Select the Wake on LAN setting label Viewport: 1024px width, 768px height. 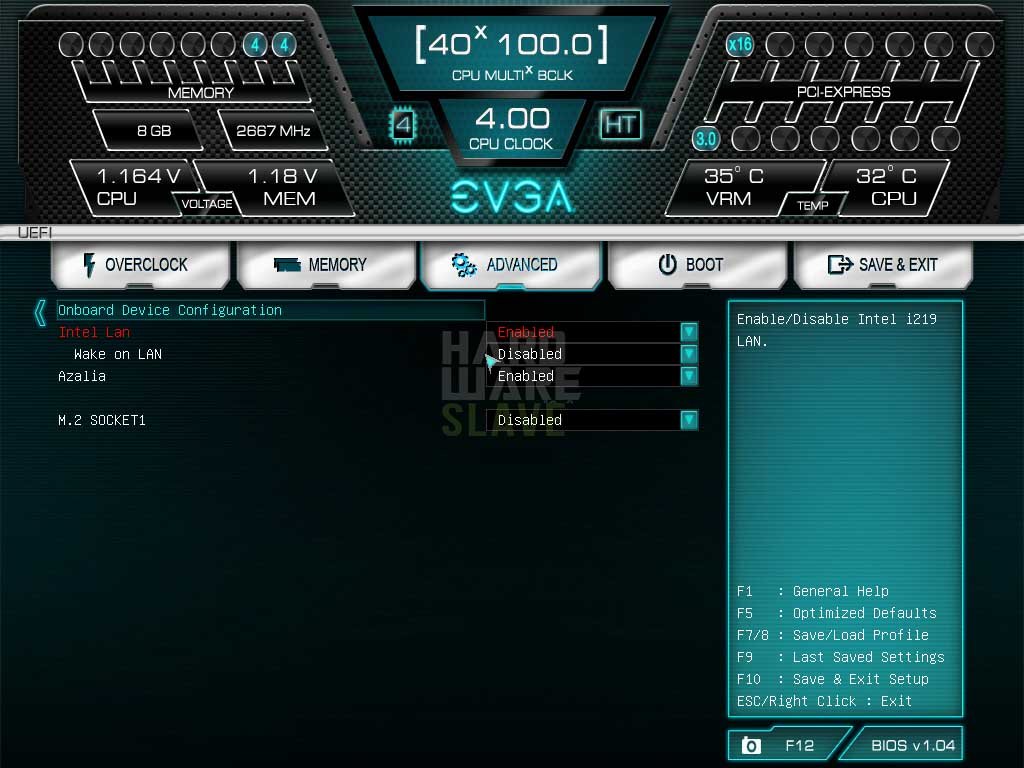118,354
